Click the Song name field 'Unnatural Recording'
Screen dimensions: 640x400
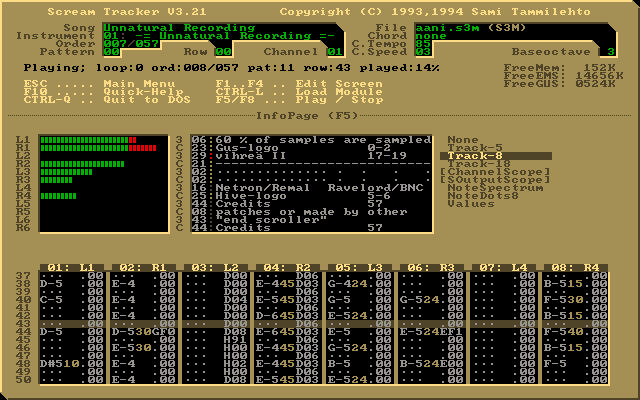tap(179, 28)
